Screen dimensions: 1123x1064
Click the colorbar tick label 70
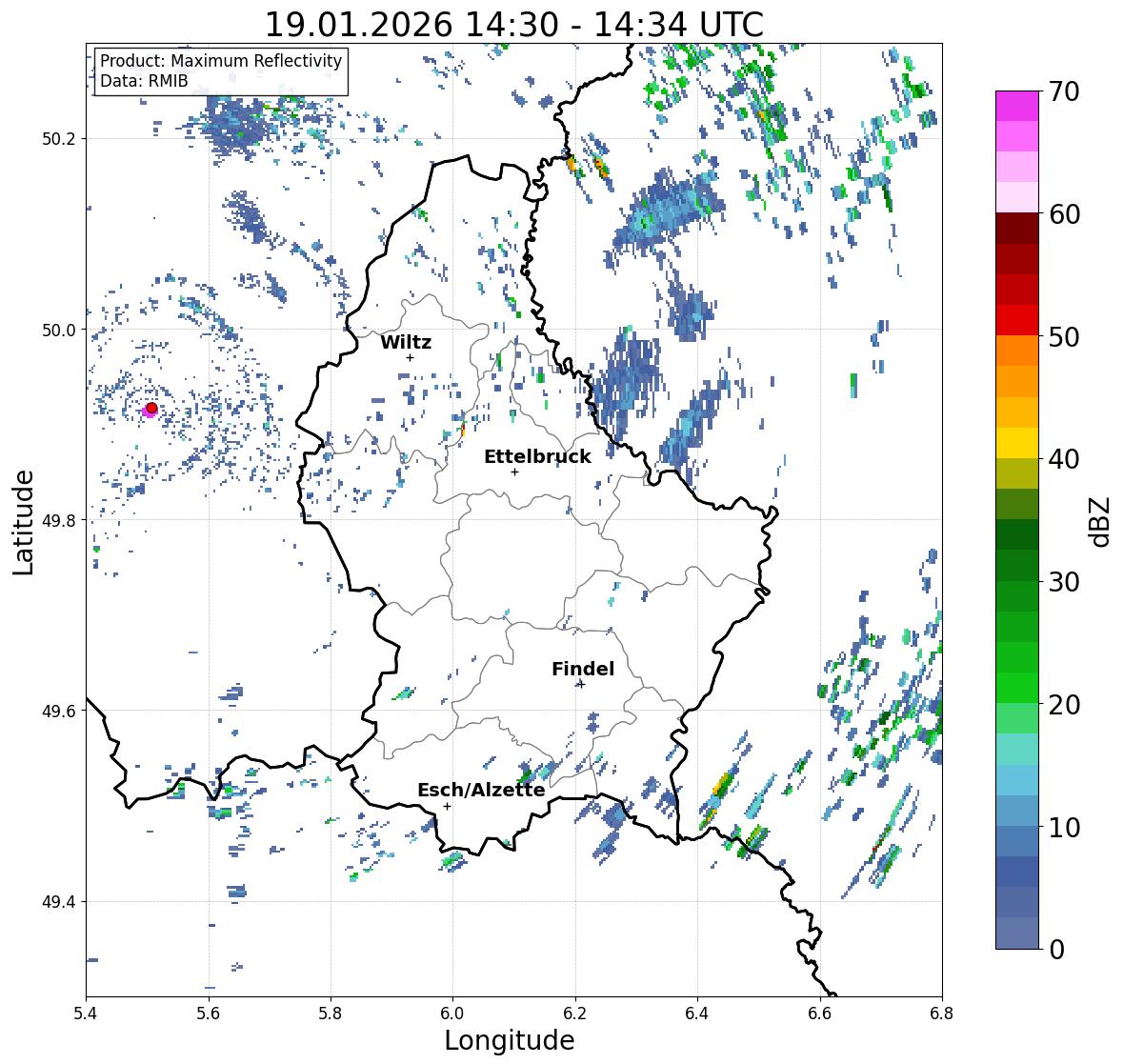1064,91
